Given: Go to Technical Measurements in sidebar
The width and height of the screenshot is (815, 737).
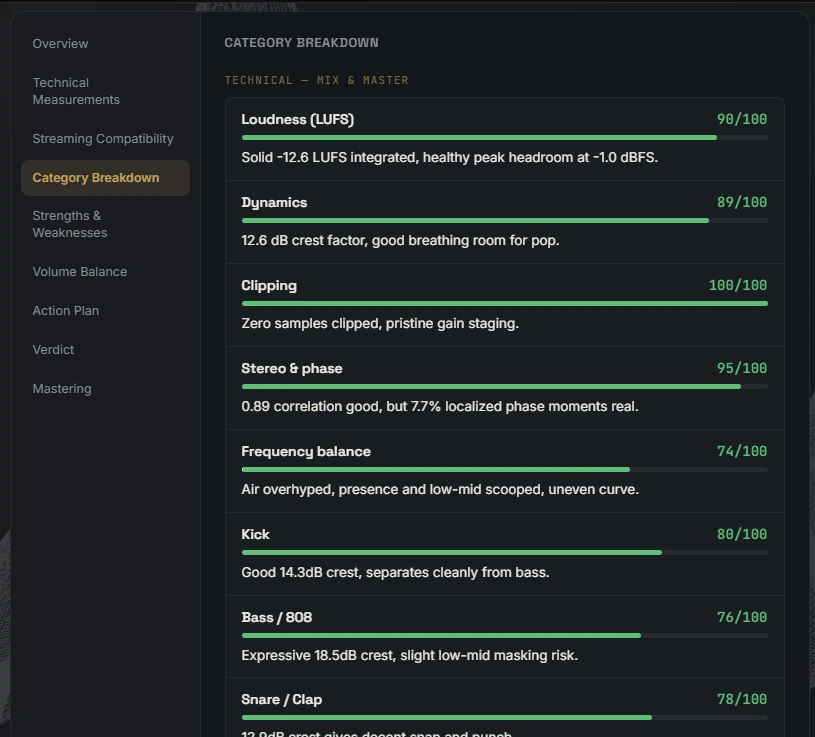Looking at the screenshot, I should 76,91.
